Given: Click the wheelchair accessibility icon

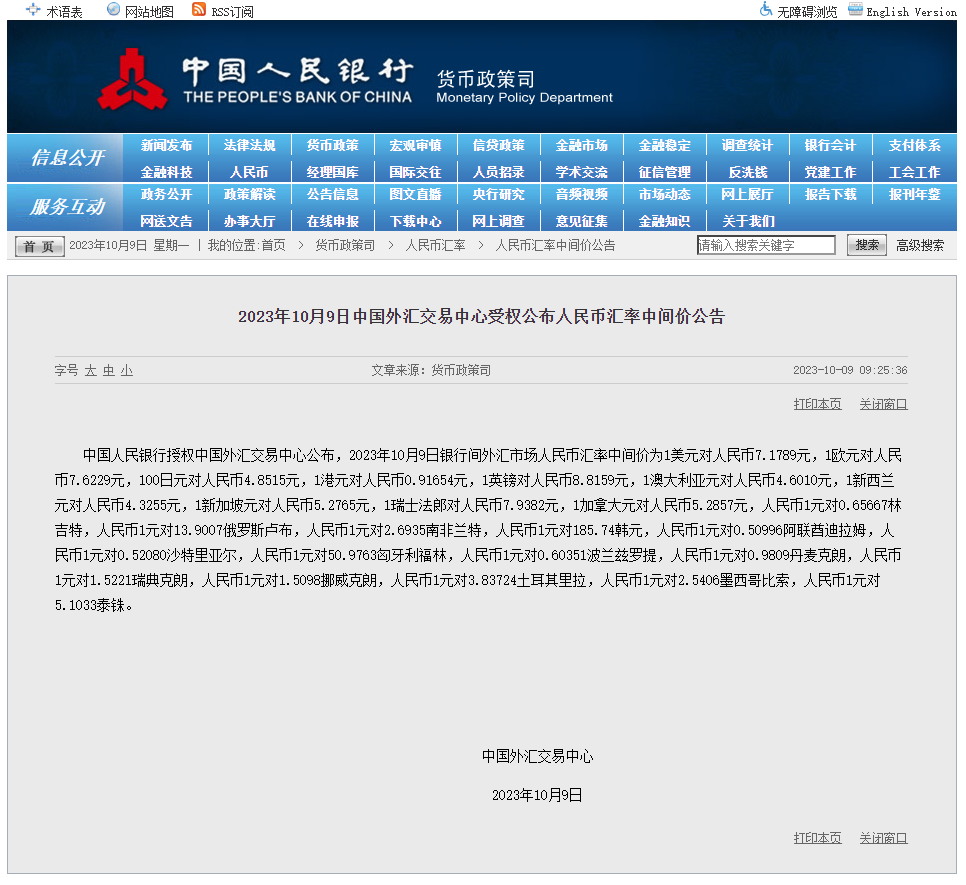Looking at the screenshot, I should click(766, 9).
